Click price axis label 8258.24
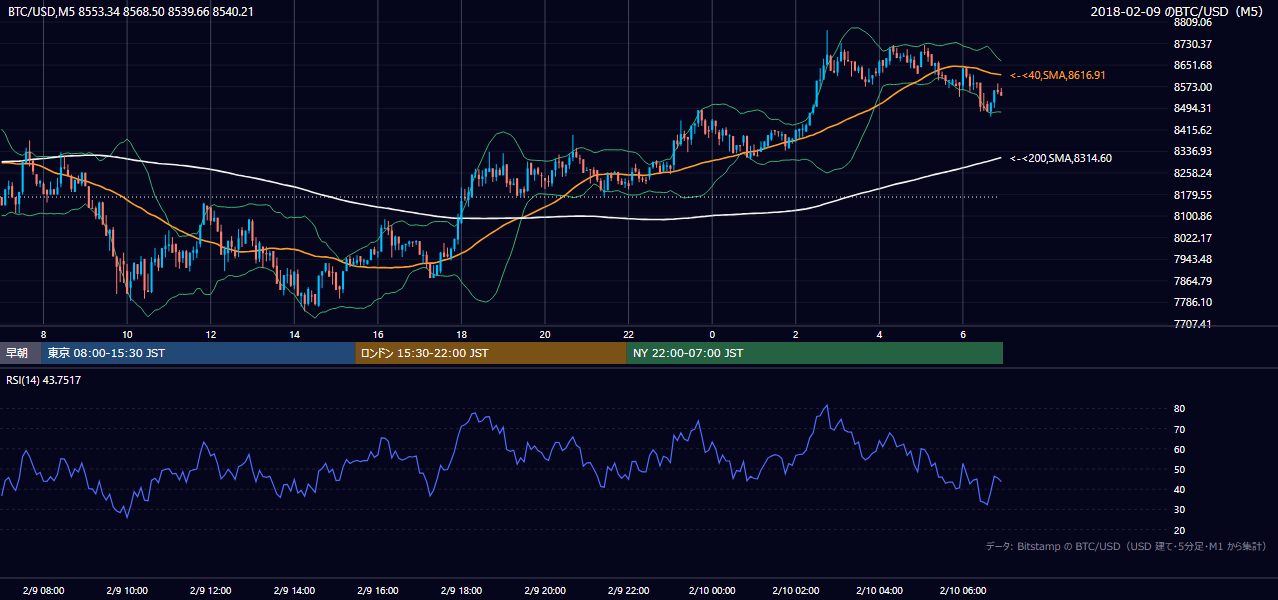1278x600 pixels. (1192, 173)
